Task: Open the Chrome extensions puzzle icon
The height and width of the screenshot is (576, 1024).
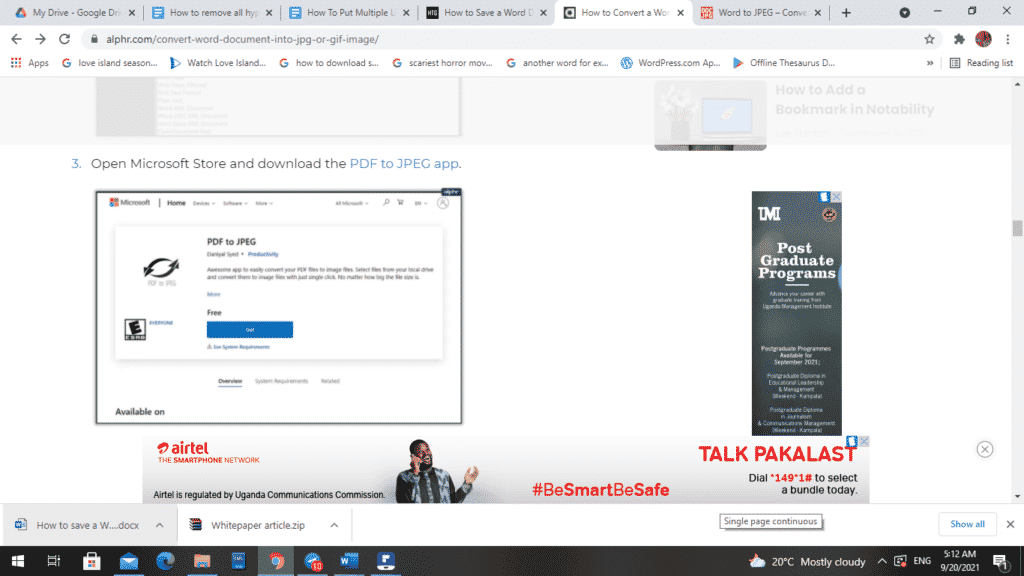Action: [959, 39]
